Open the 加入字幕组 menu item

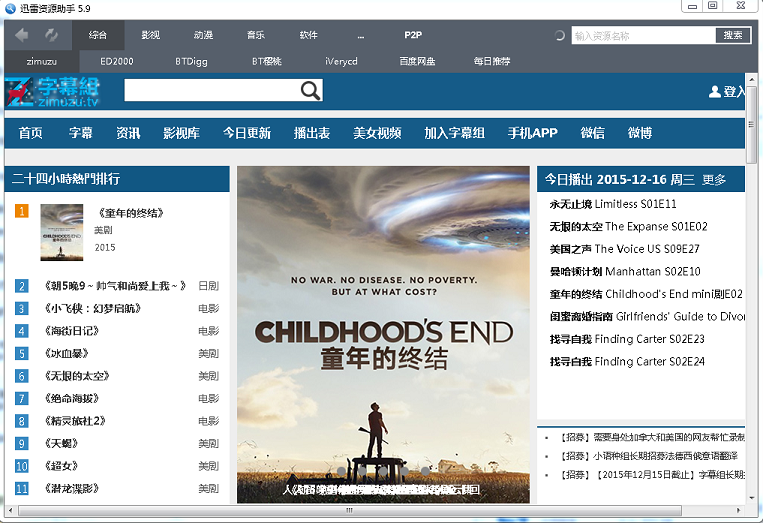(454, 133)
